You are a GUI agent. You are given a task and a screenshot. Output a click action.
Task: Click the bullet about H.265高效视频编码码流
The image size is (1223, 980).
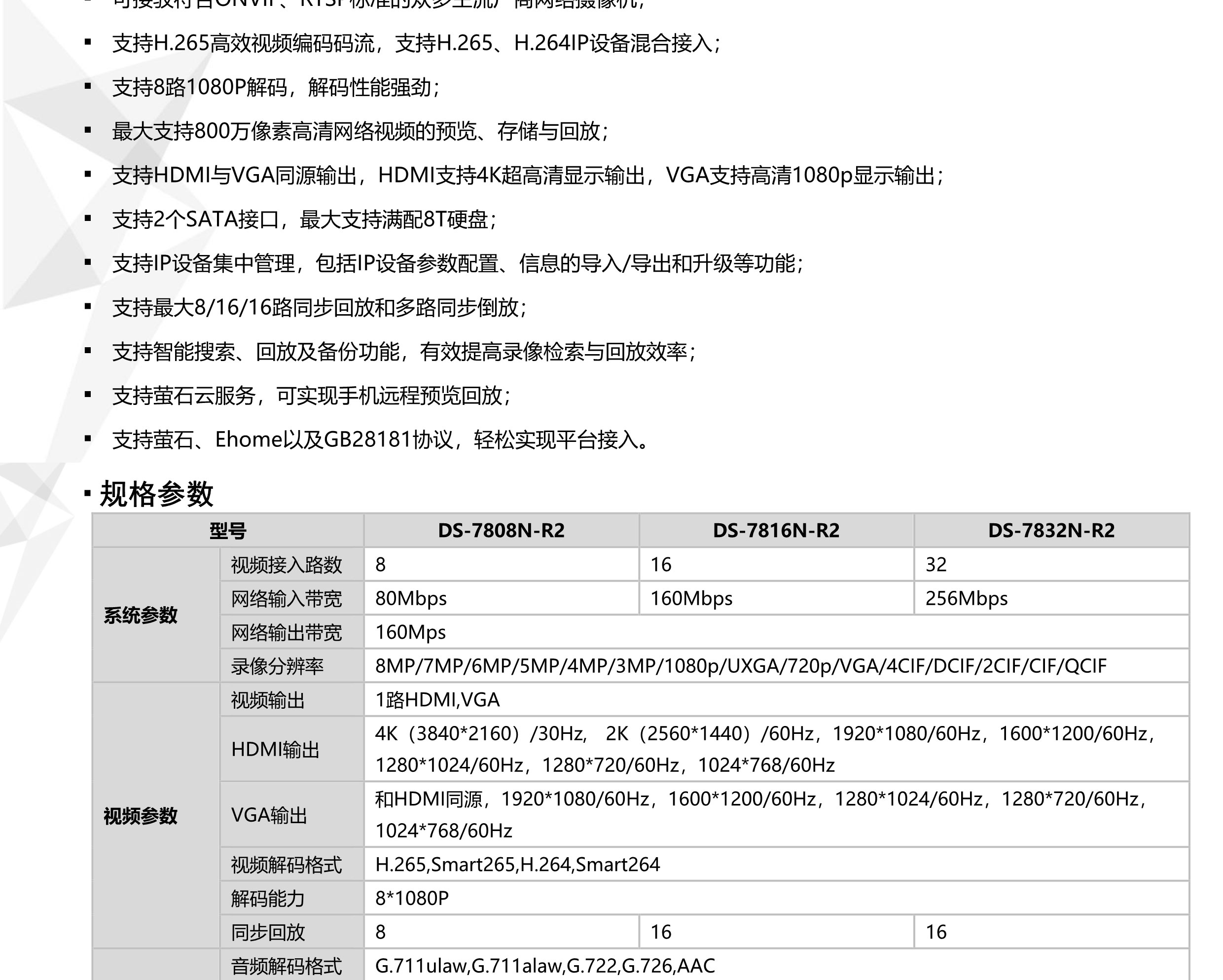click(416, 43)
